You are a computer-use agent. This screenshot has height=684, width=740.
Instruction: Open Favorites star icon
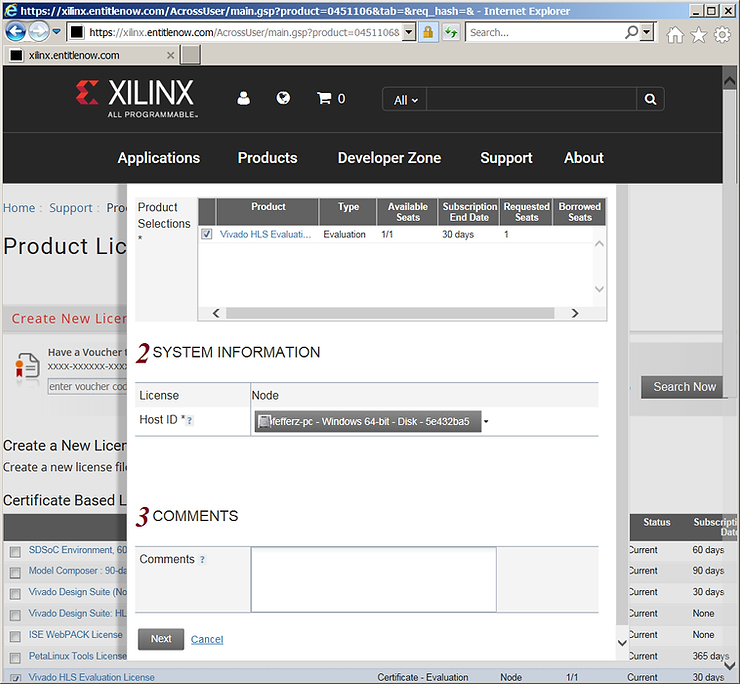698,34
